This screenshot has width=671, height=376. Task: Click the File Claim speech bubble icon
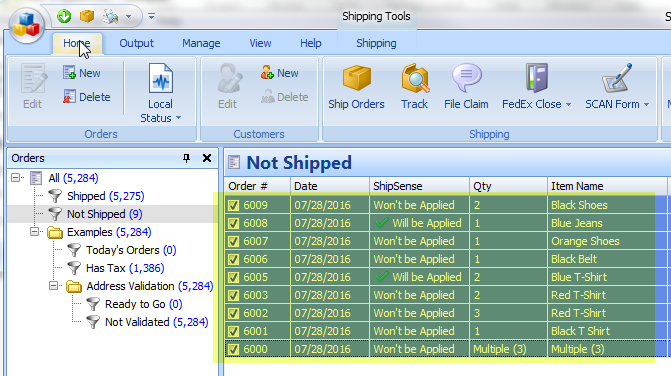click(466, 78)
